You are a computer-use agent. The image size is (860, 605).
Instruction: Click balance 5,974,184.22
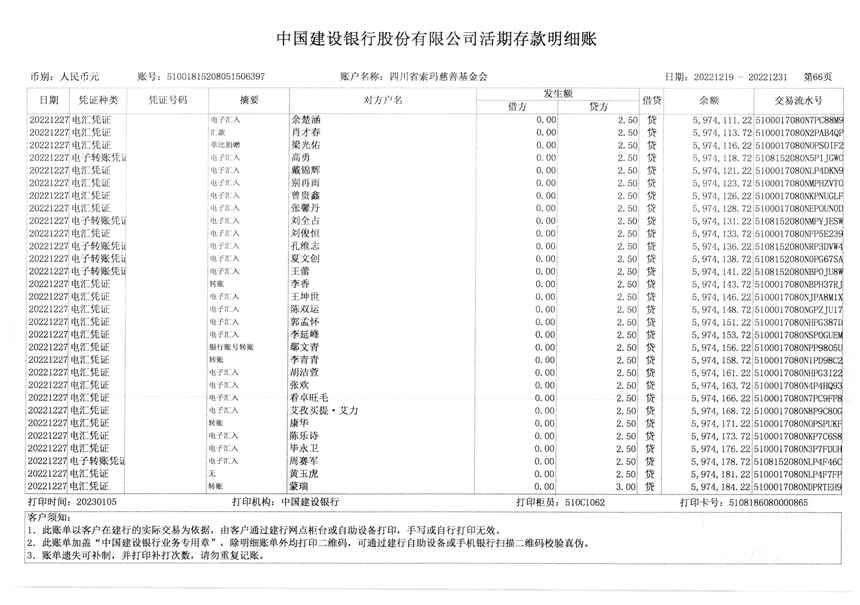tap(720, 486)
